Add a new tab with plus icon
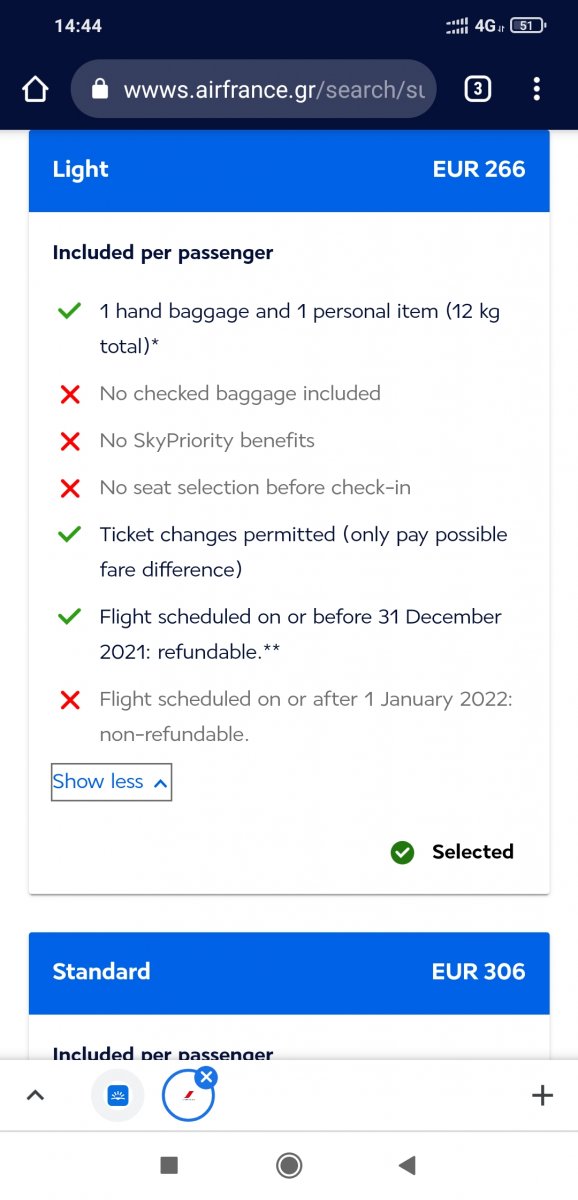Image resolution: width=578 pixels, height=1200 pixels. [542, 1096]
